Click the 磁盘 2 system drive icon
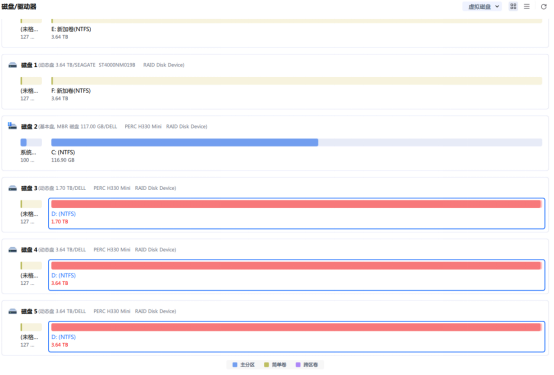The image size is (554, 375). [12, 126]
